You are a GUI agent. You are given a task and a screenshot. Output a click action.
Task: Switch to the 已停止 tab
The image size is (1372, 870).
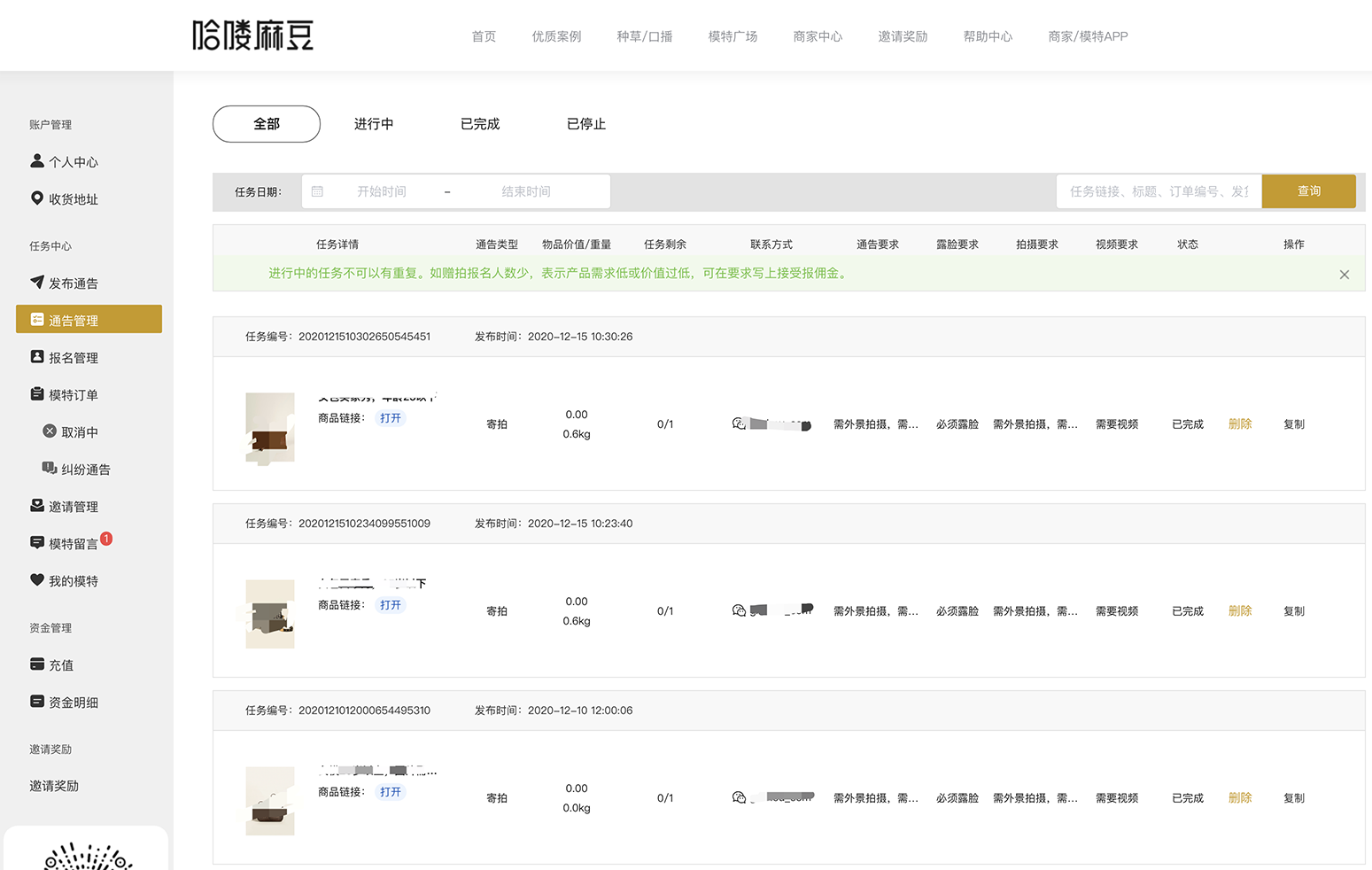coord(585,124)
